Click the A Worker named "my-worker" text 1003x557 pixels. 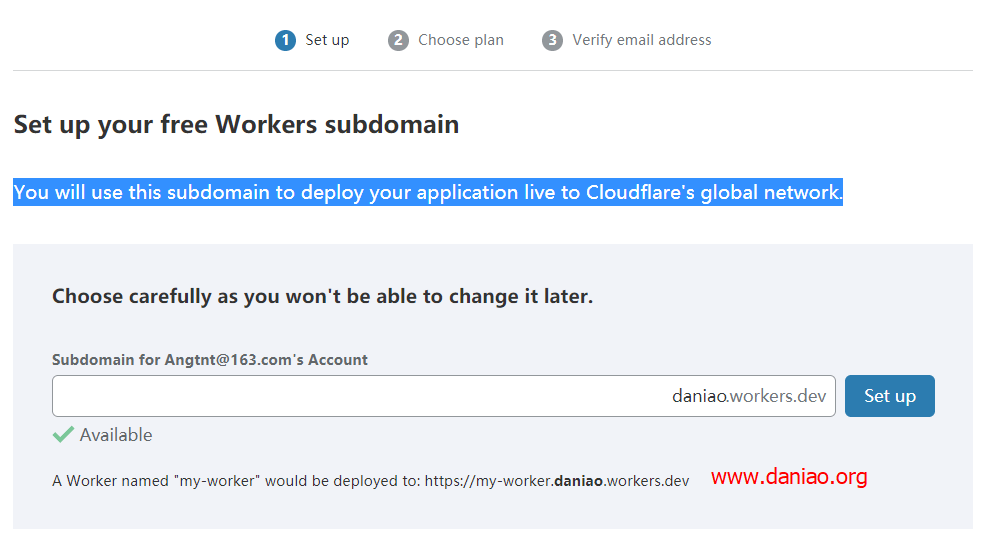[156, 481]
